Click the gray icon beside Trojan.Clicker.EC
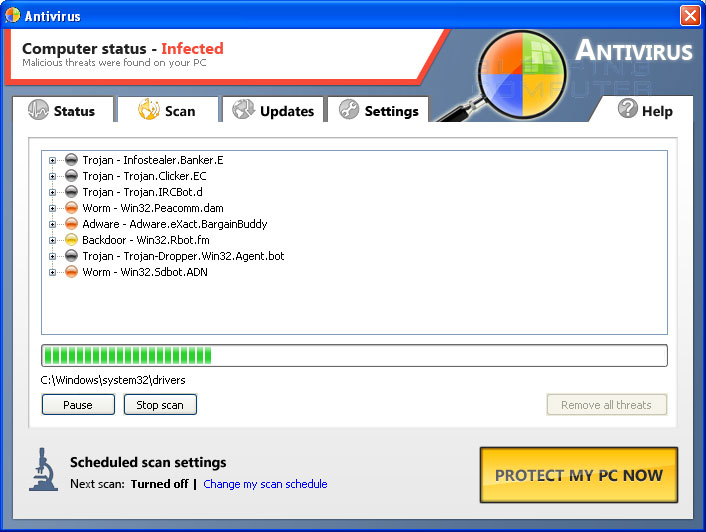706x532 pixels. 71,176
